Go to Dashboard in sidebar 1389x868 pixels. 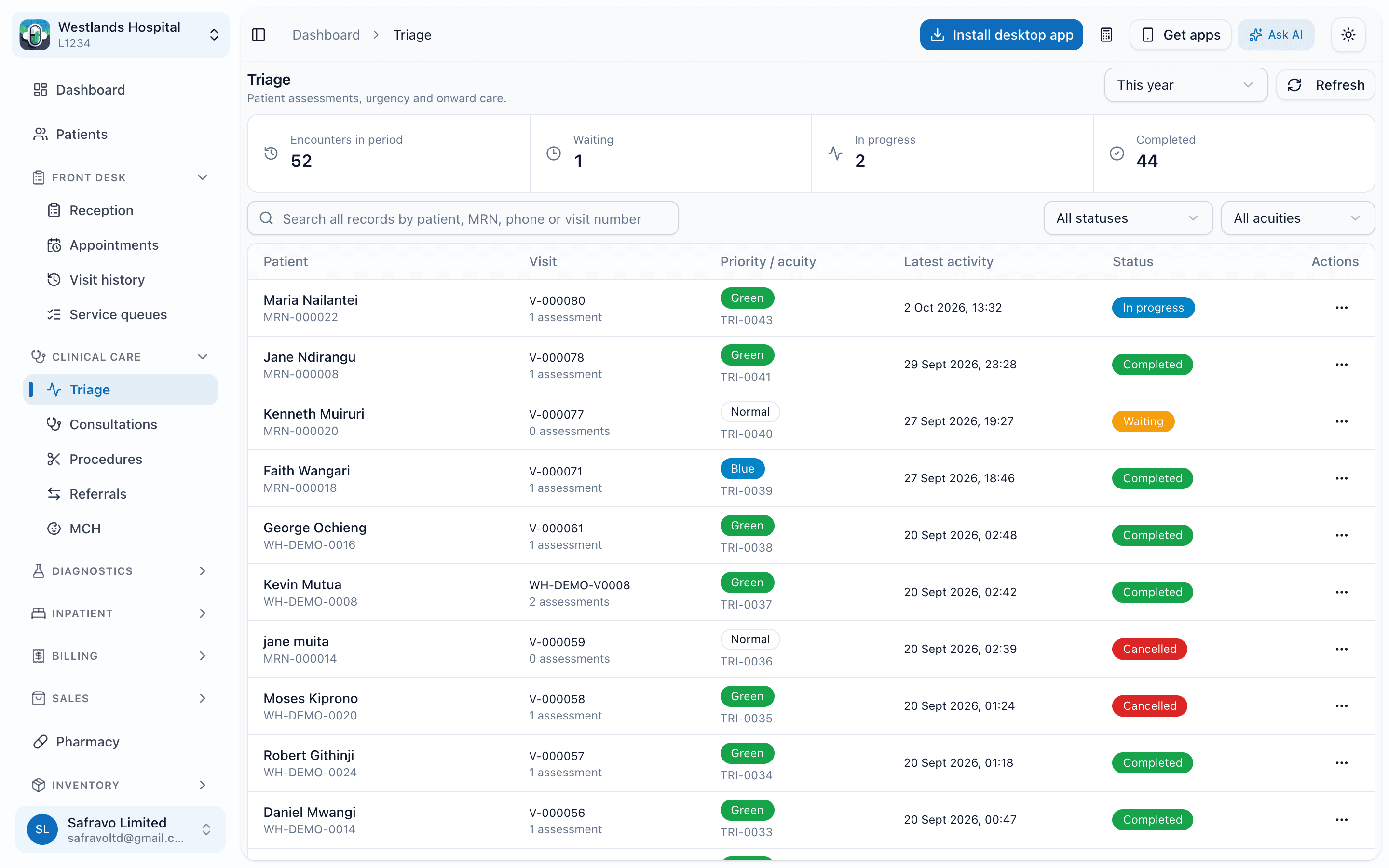click(121, 90)
